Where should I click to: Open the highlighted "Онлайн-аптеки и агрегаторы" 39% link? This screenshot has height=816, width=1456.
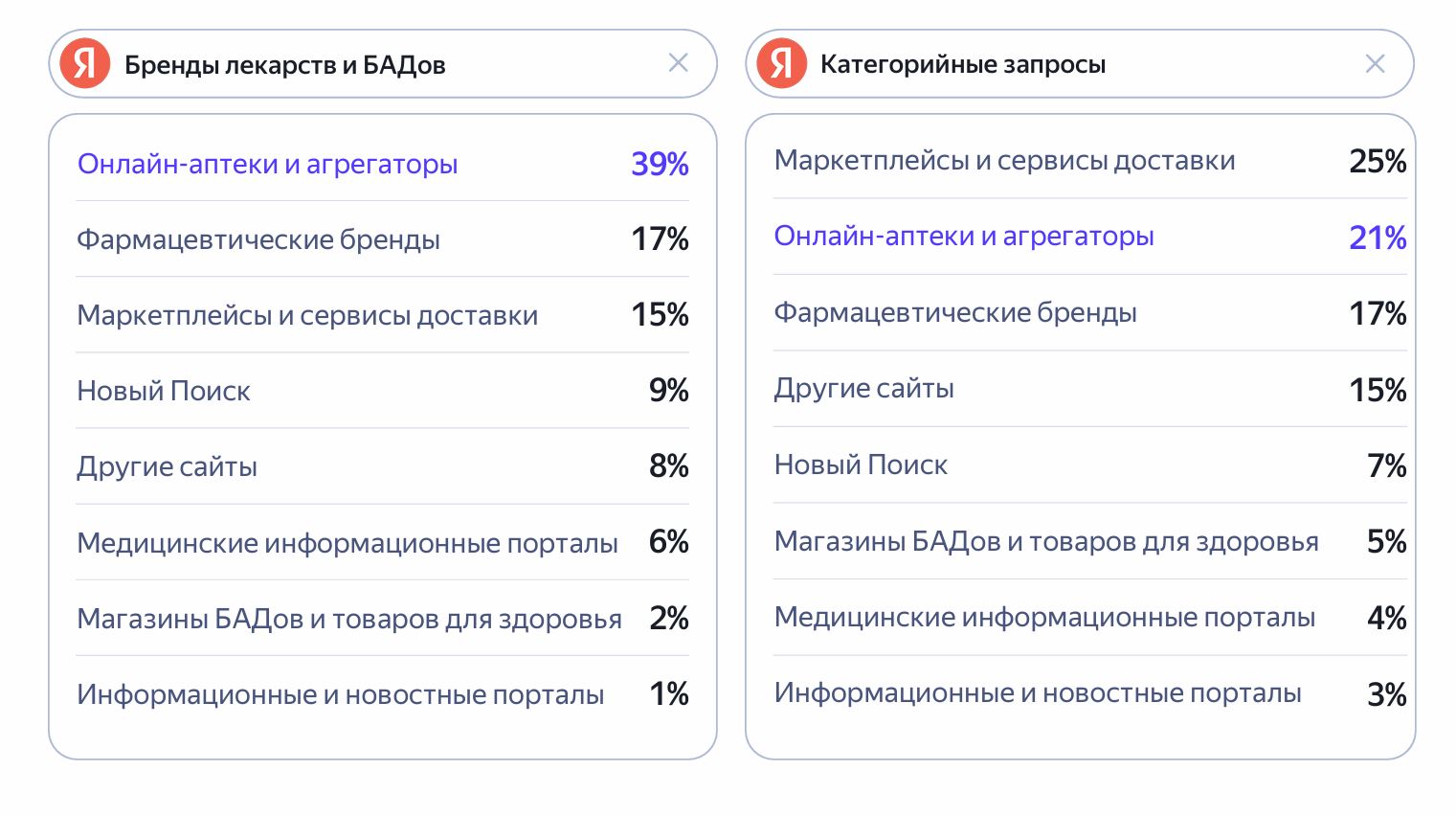(267, 164)
